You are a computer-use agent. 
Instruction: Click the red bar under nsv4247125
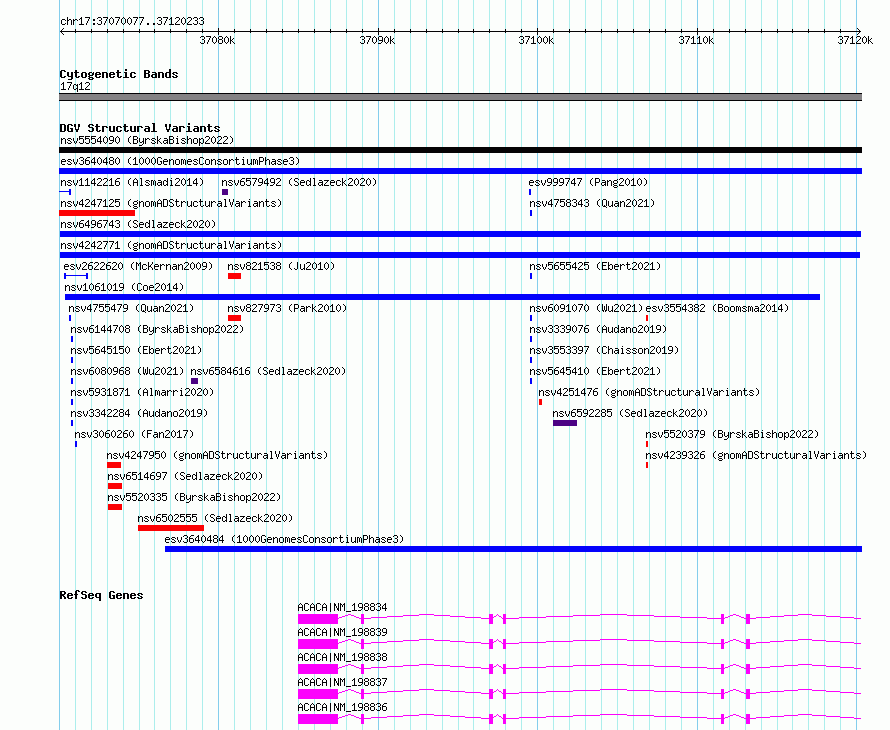coord(97,213)
